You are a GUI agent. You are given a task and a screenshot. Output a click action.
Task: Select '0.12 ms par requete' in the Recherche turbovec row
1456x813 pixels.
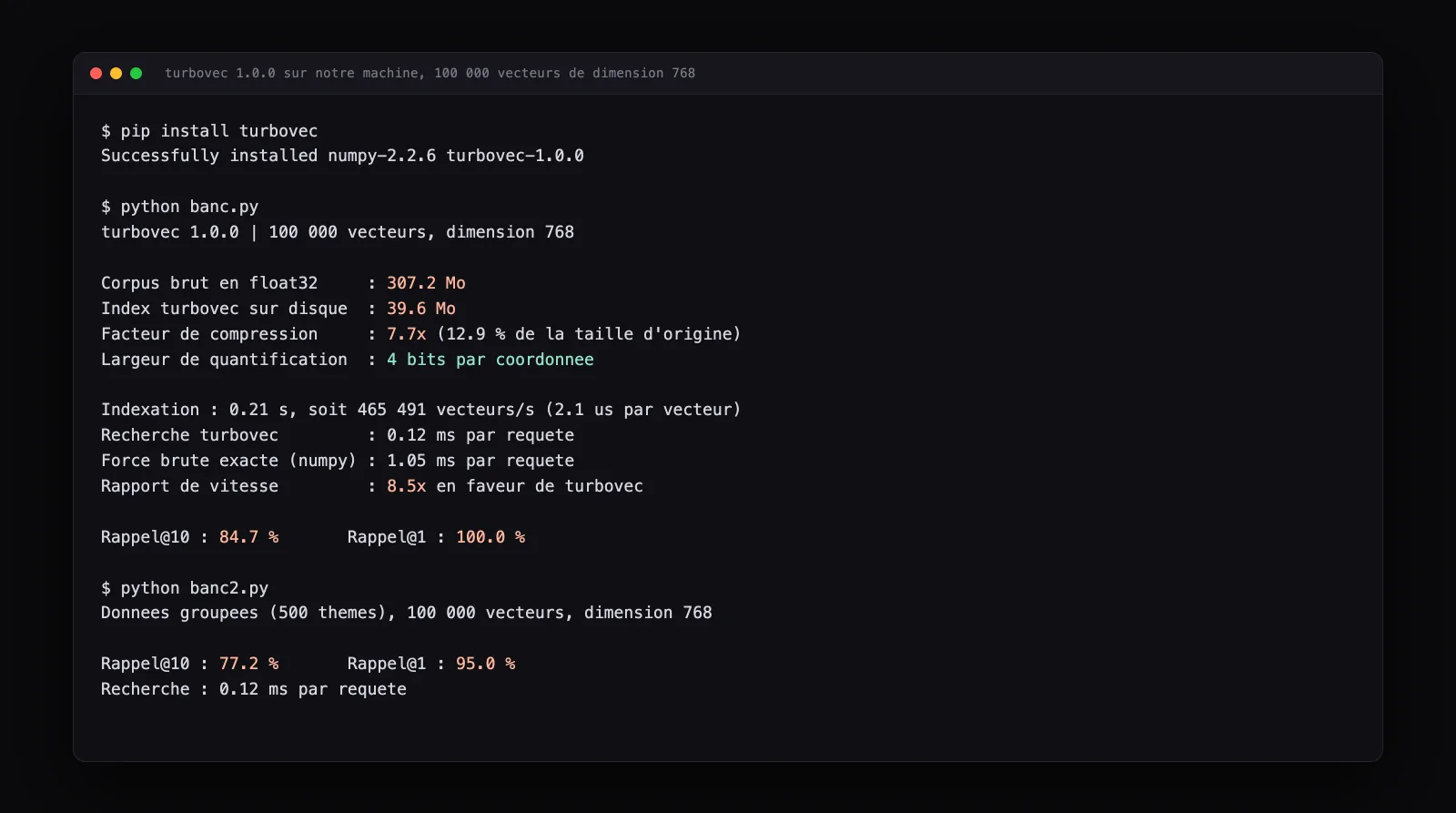coord(480,435)
